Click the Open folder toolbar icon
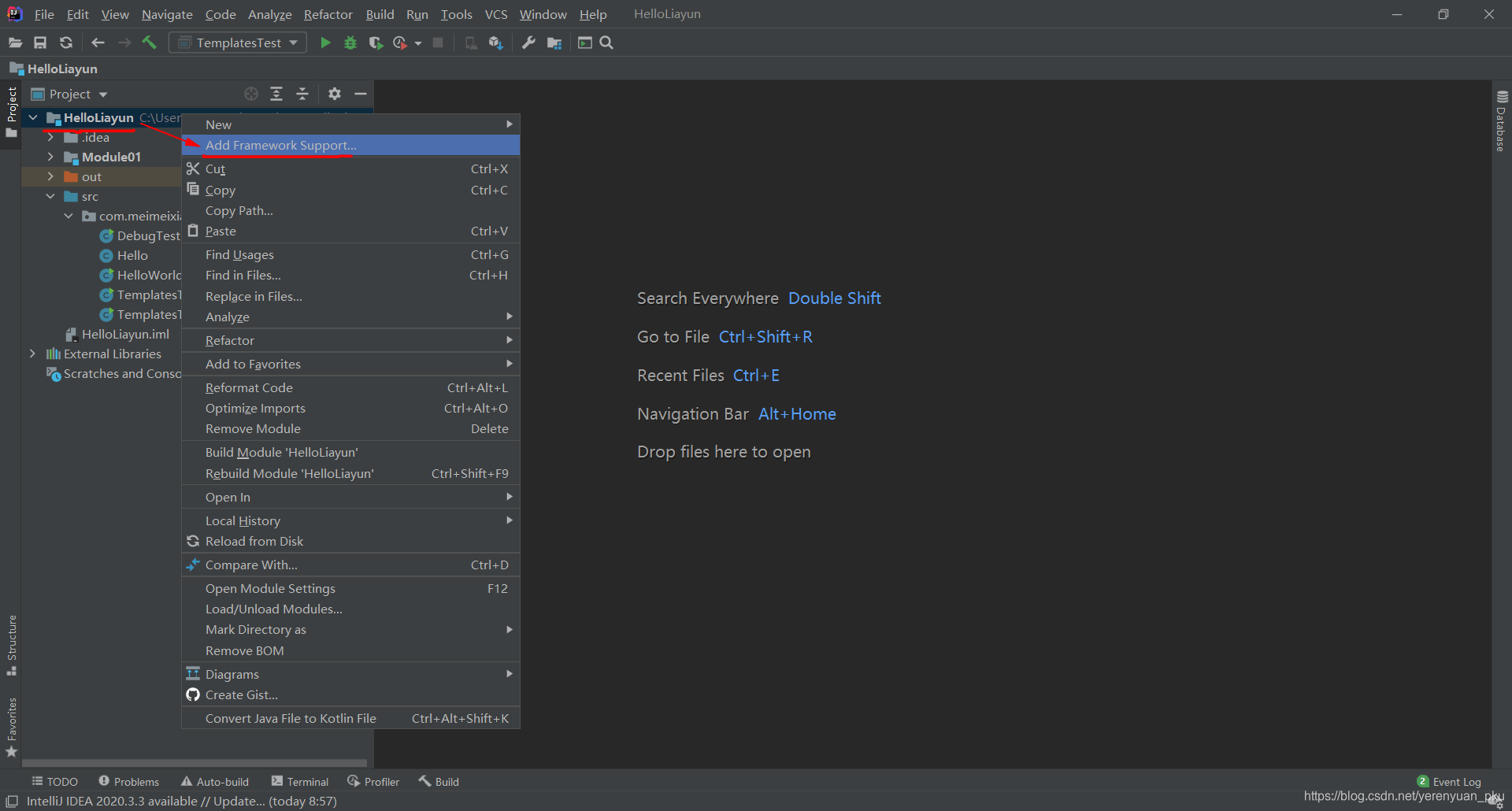This screenshot has width=1512, height=811. click(x=15, y=43)
